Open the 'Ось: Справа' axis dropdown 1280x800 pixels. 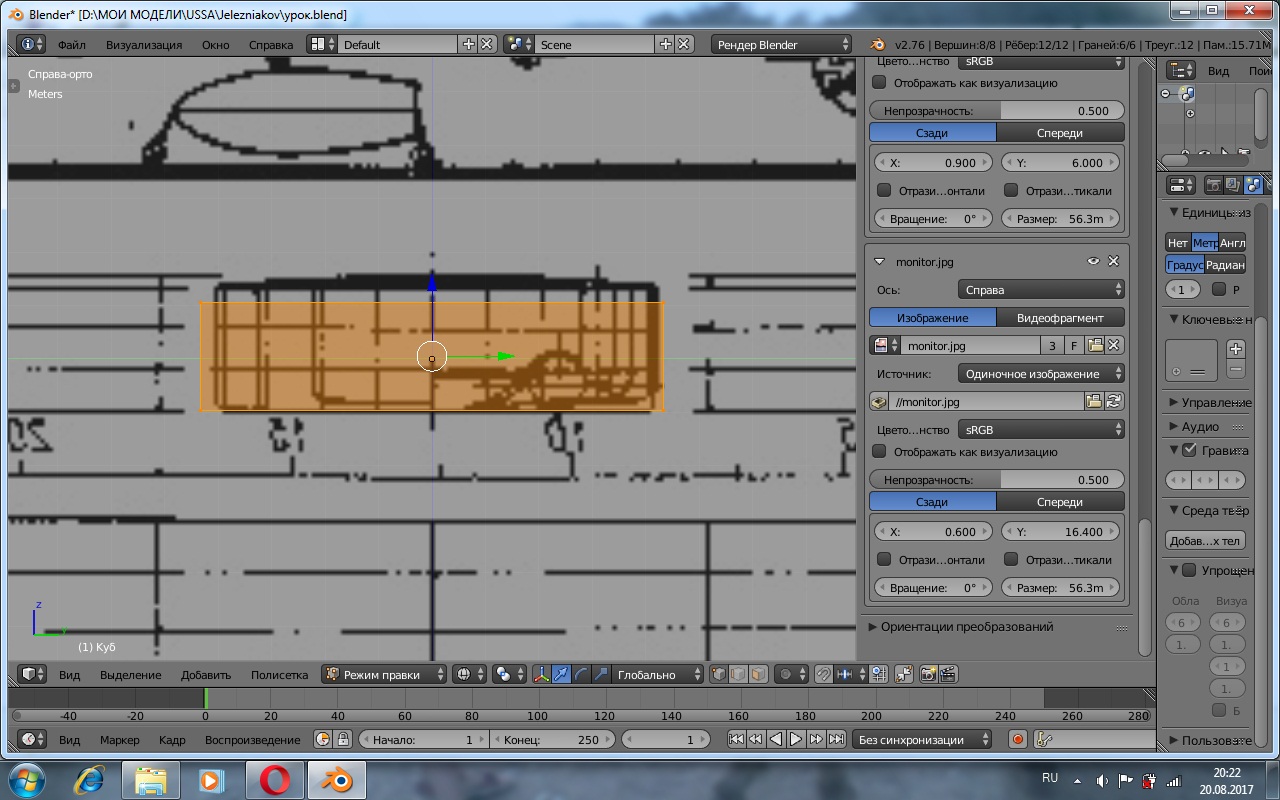[x=1040, y=290]
